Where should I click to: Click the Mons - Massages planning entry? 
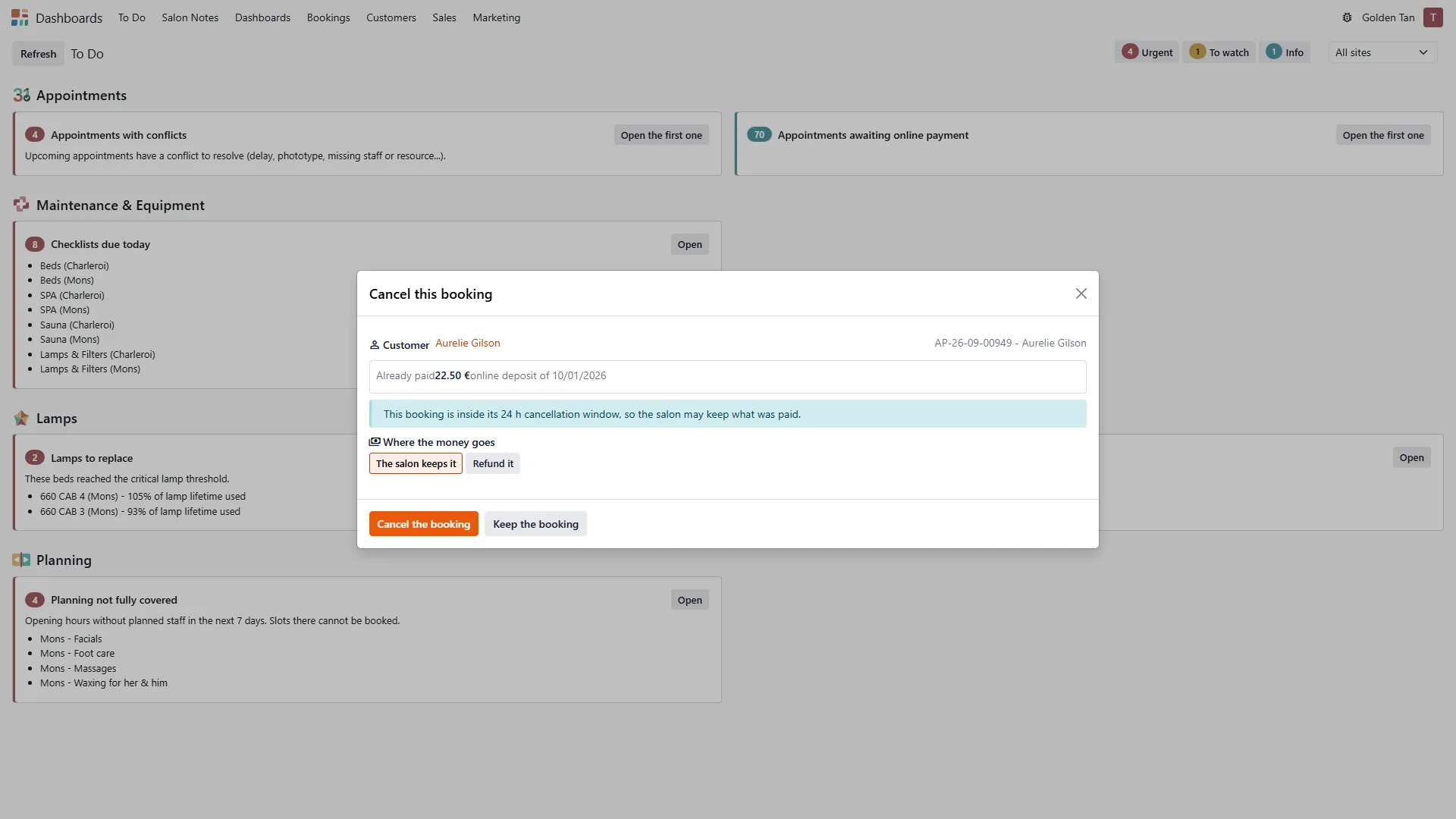(78, 668)
